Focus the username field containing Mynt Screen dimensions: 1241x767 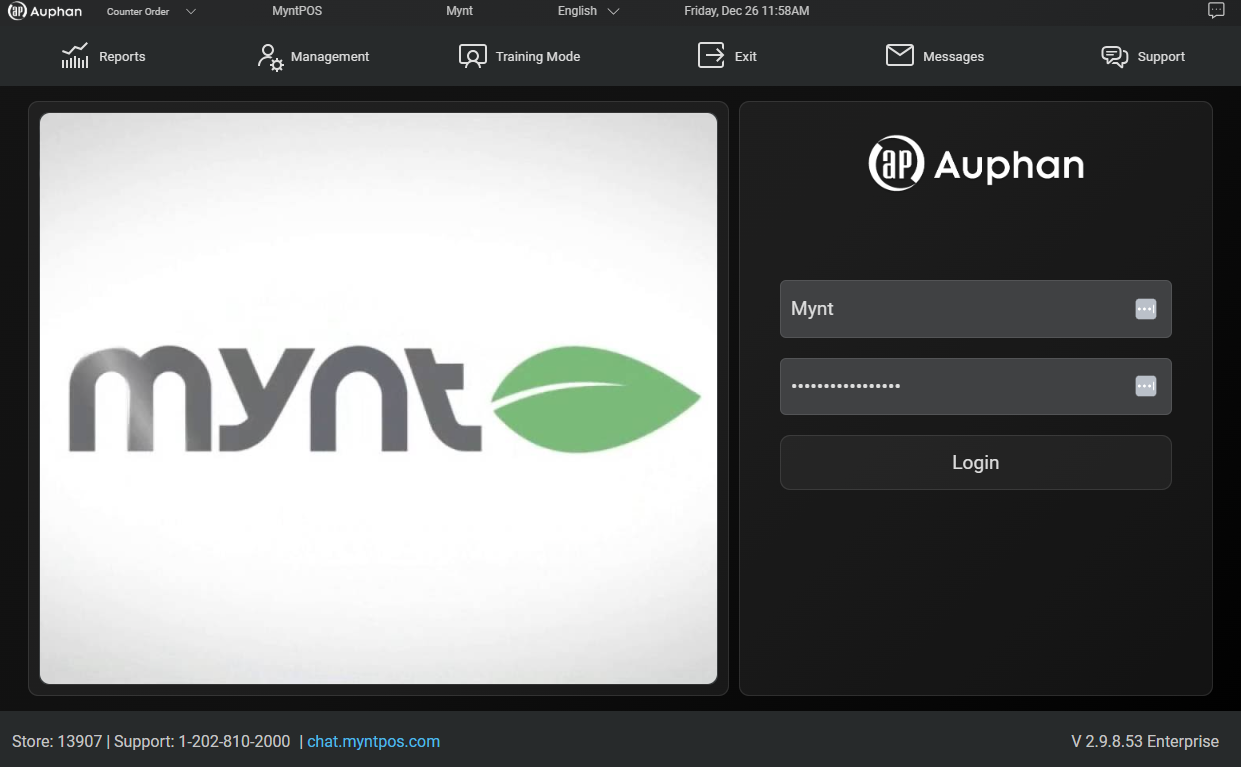pyautogui.click(x=975, y=309)
